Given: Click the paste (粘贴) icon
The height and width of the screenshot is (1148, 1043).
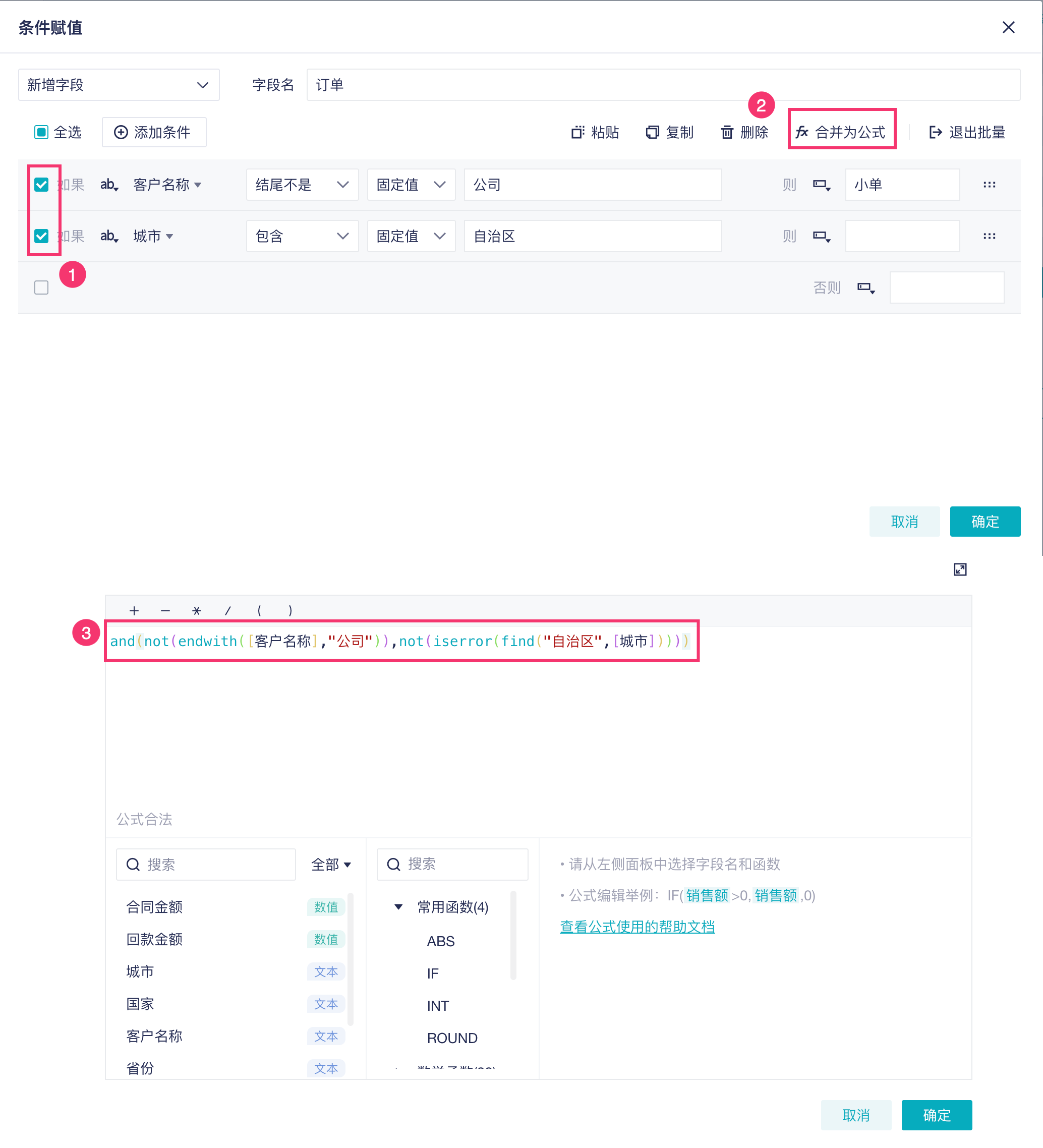Looking at the screenshot, I should 577,132.
